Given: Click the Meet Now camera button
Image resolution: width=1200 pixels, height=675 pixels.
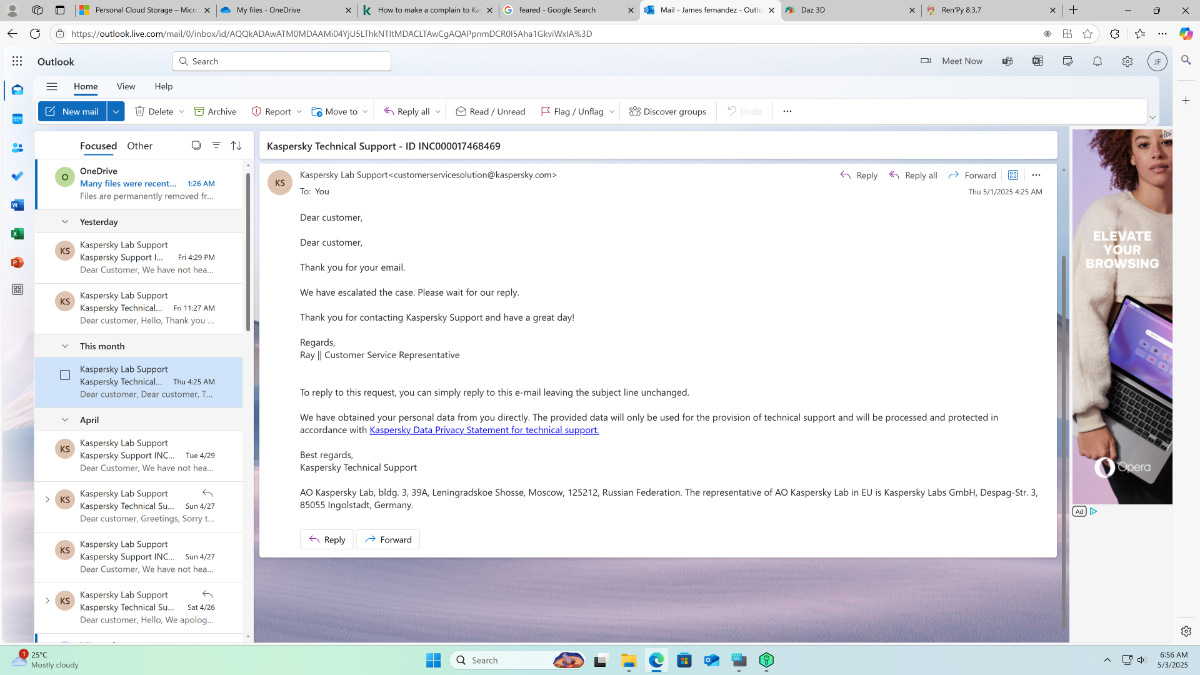Looking at the screenshot, I should (952, 61).
